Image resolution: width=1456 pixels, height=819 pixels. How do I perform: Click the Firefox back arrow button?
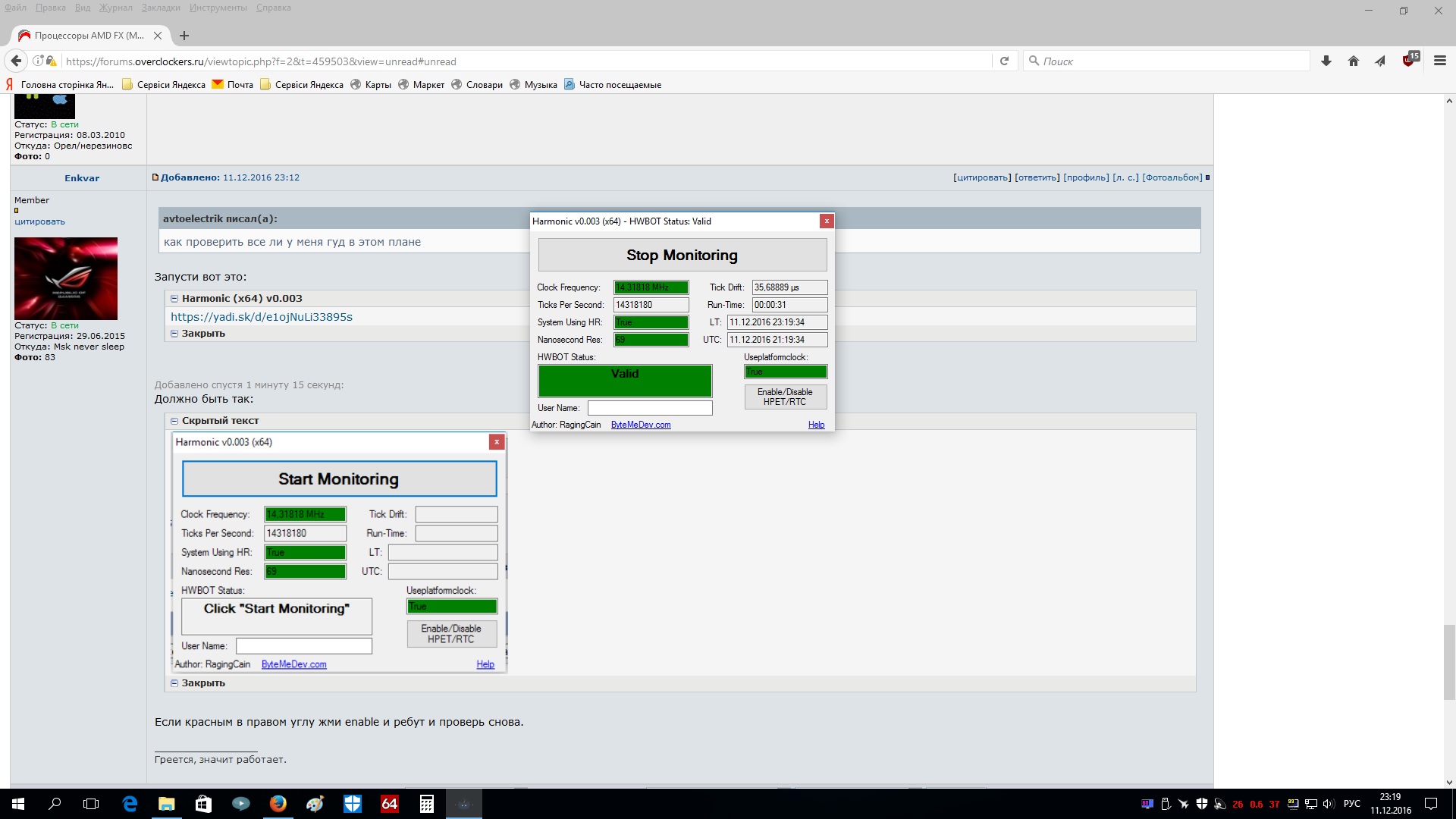pos(16,61)
